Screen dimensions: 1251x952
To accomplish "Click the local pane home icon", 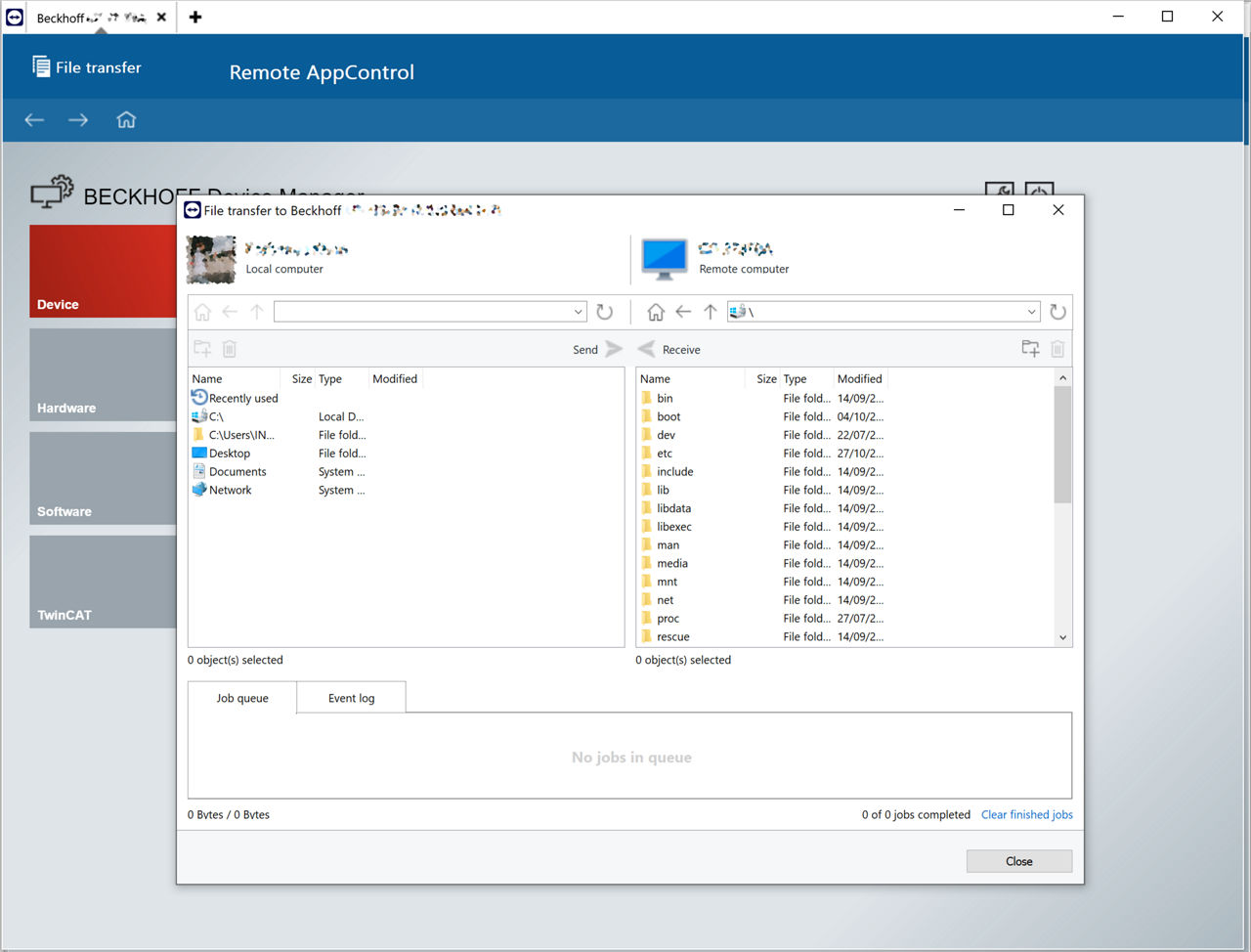I will point(202,312).
